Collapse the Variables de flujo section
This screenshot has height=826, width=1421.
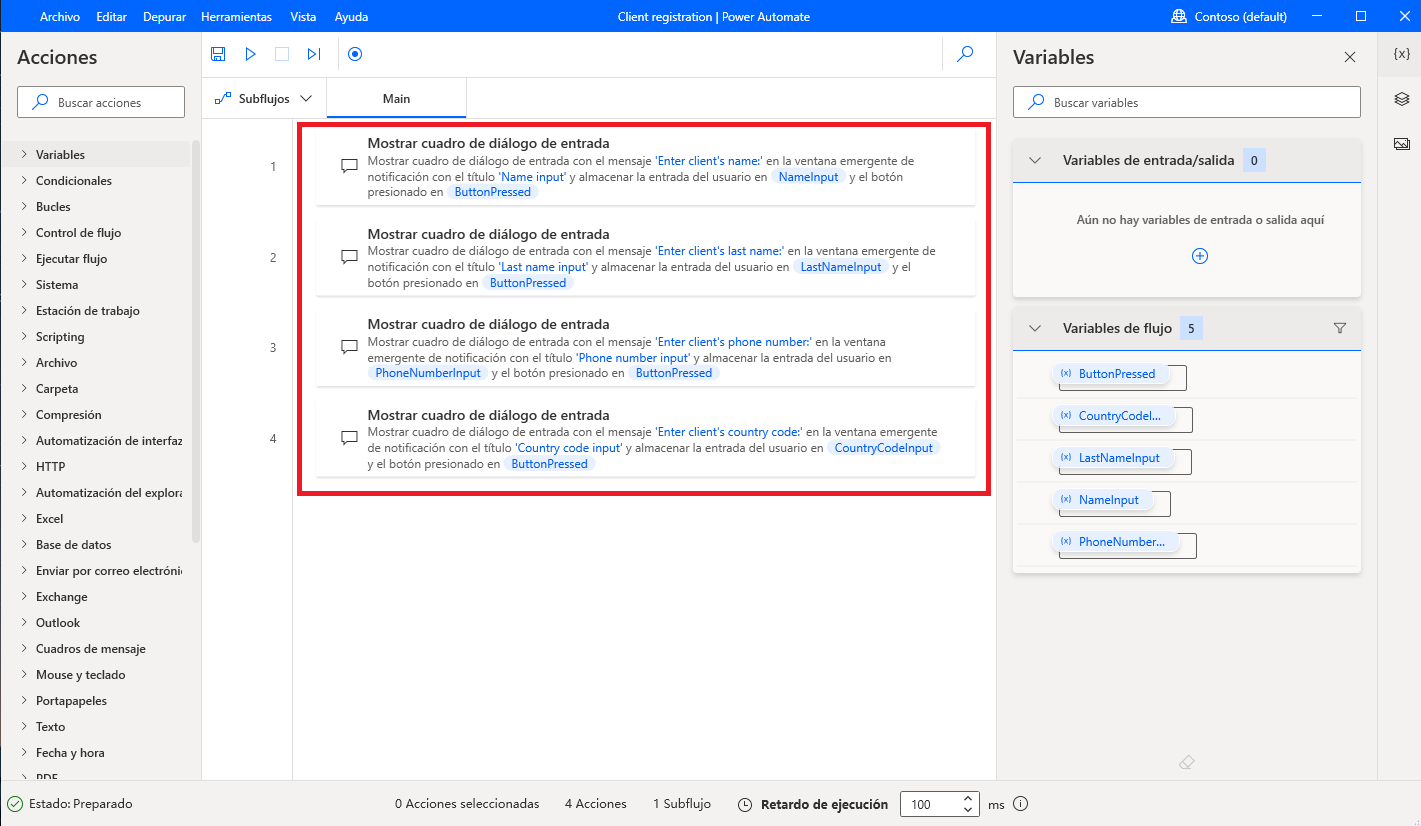pos(1033,327)
